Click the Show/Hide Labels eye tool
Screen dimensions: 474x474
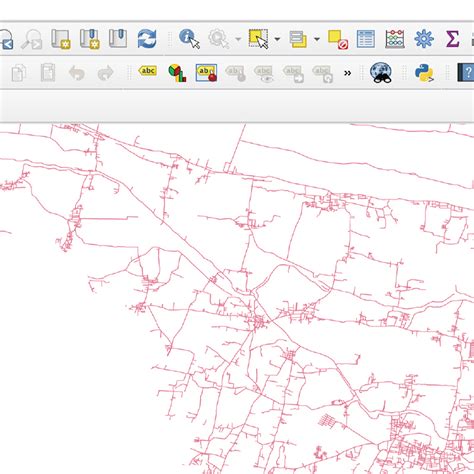point(264,73)
